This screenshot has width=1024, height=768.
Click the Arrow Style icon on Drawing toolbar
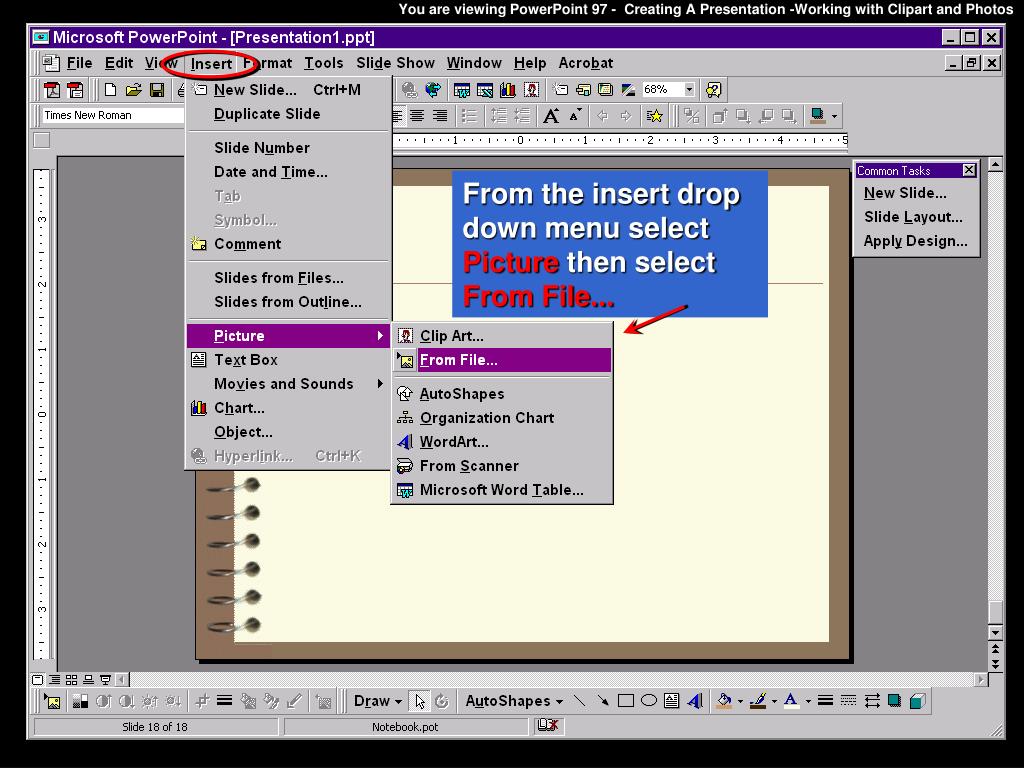[x=872, y=701]
